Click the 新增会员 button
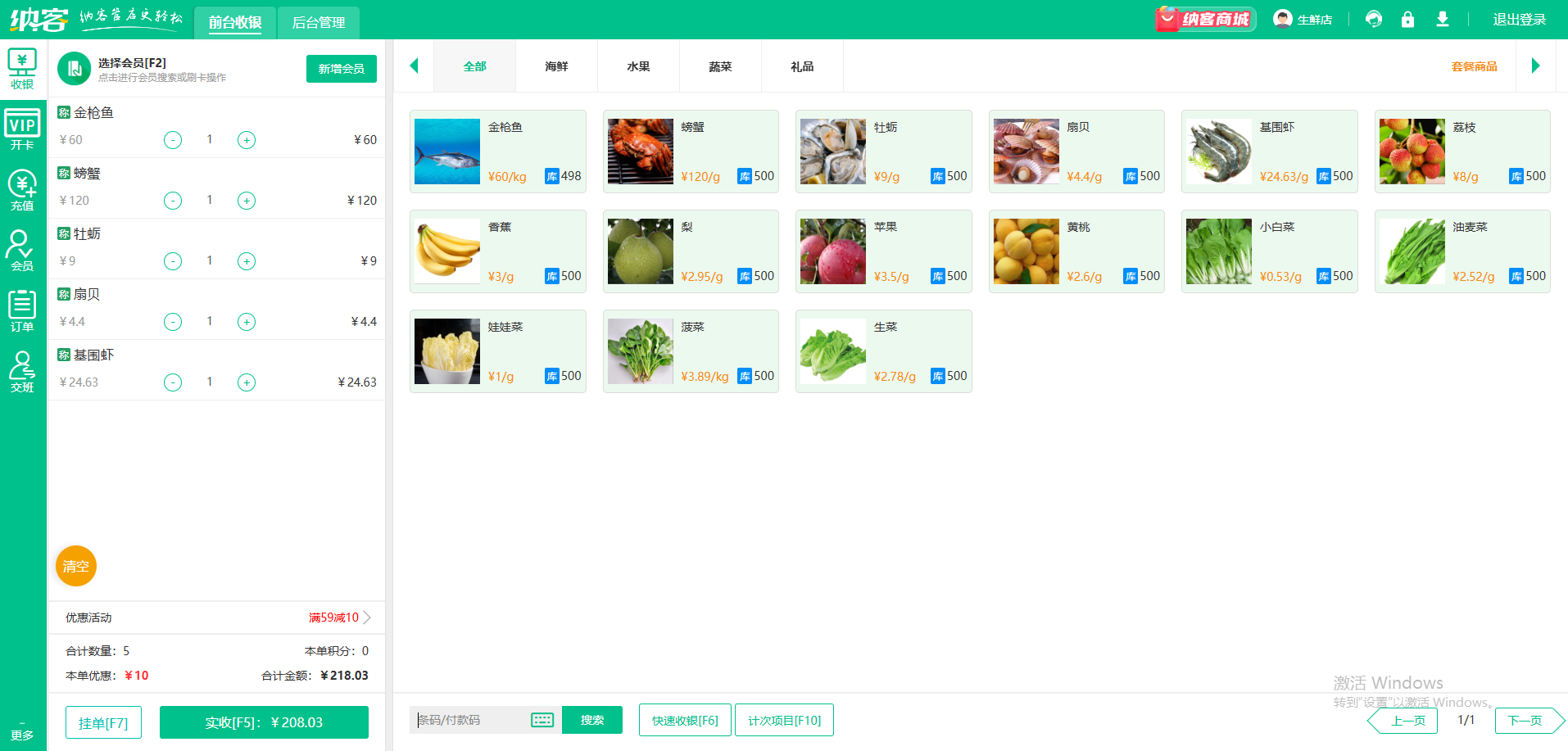This screenshot has height=751, width=1568. [x=341, y=69]
